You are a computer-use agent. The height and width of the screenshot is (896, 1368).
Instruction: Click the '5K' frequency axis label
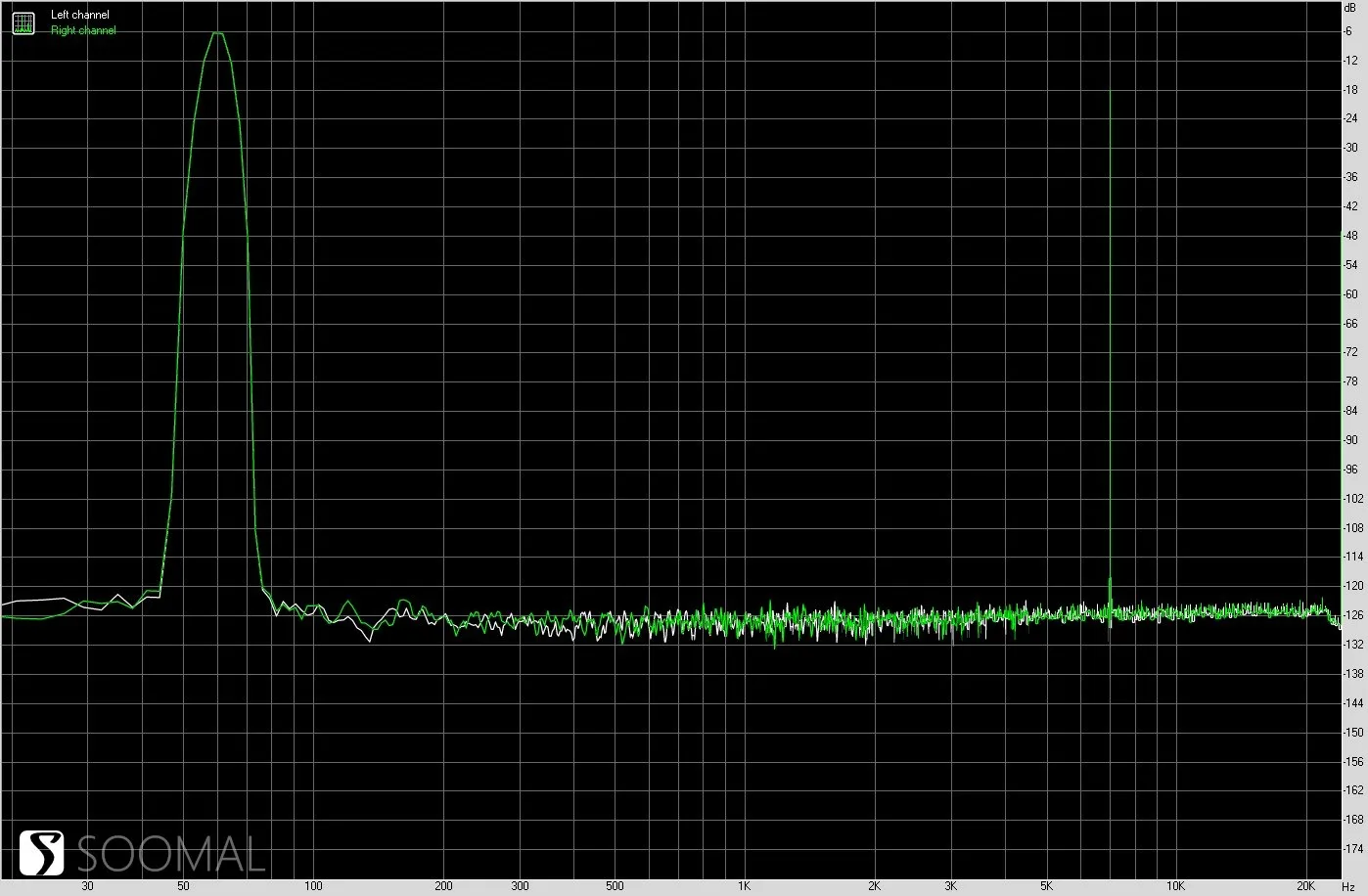coord(1046,886)
